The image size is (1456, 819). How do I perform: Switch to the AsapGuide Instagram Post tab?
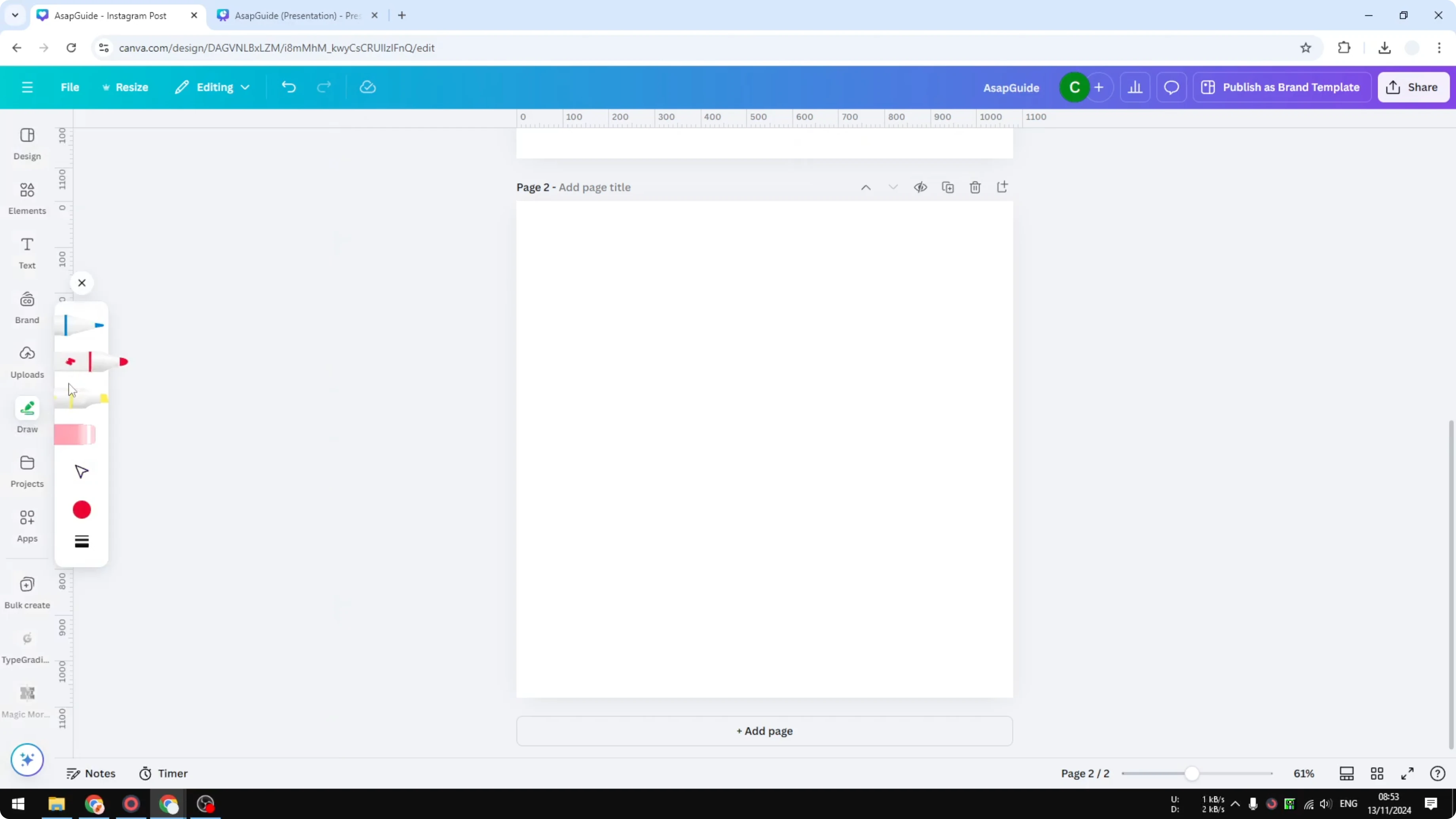click(110, 15)
